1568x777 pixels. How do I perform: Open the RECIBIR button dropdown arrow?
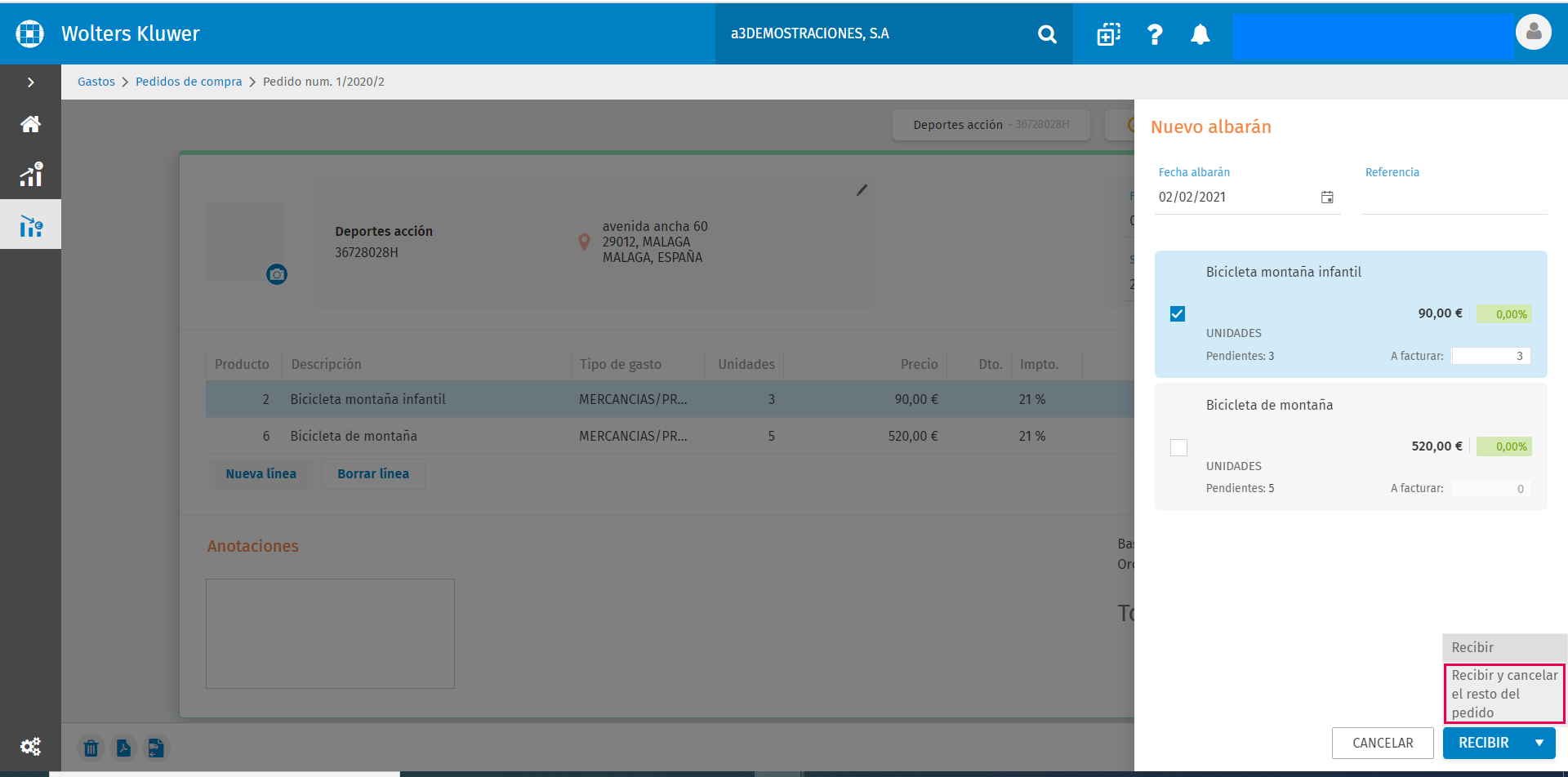tap(1539, 743)
